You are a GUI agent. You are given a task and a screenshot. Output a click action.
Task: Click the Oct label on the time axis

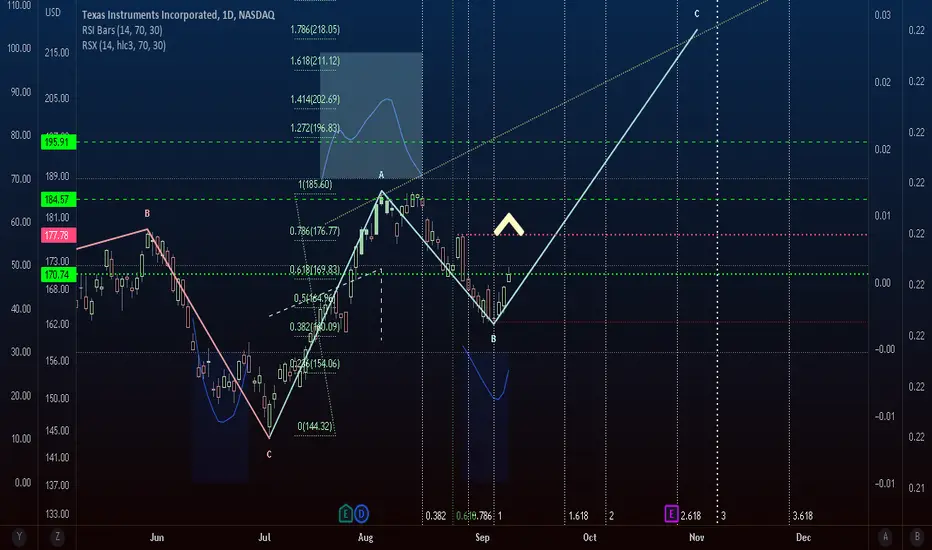(x=590, y=538)
